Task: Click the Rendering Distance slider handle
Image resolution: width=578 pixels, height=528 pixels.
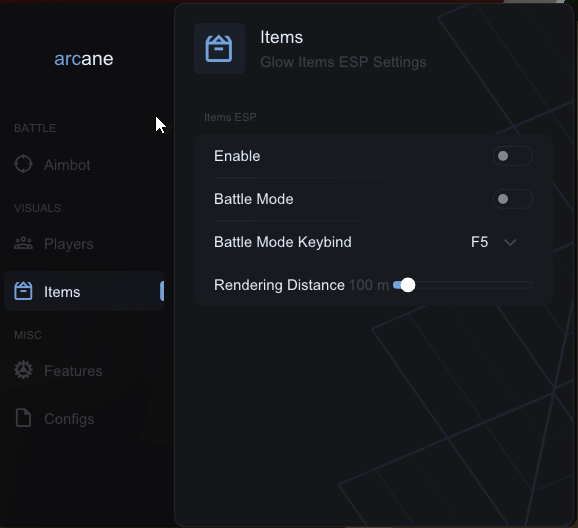Action: point(407,285)
